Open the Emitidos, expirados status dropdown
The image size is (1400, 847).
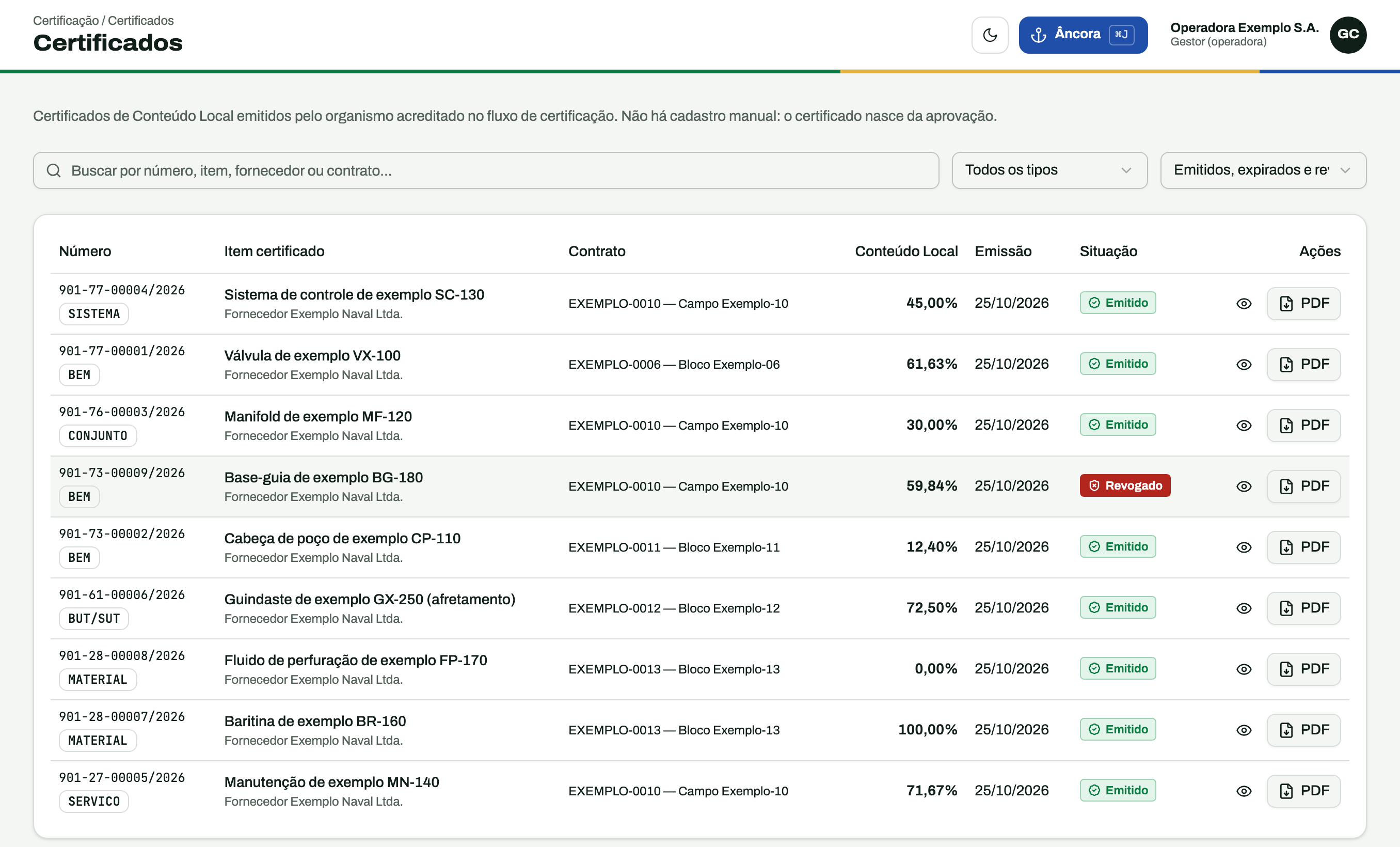click(x=1263, y=170)
